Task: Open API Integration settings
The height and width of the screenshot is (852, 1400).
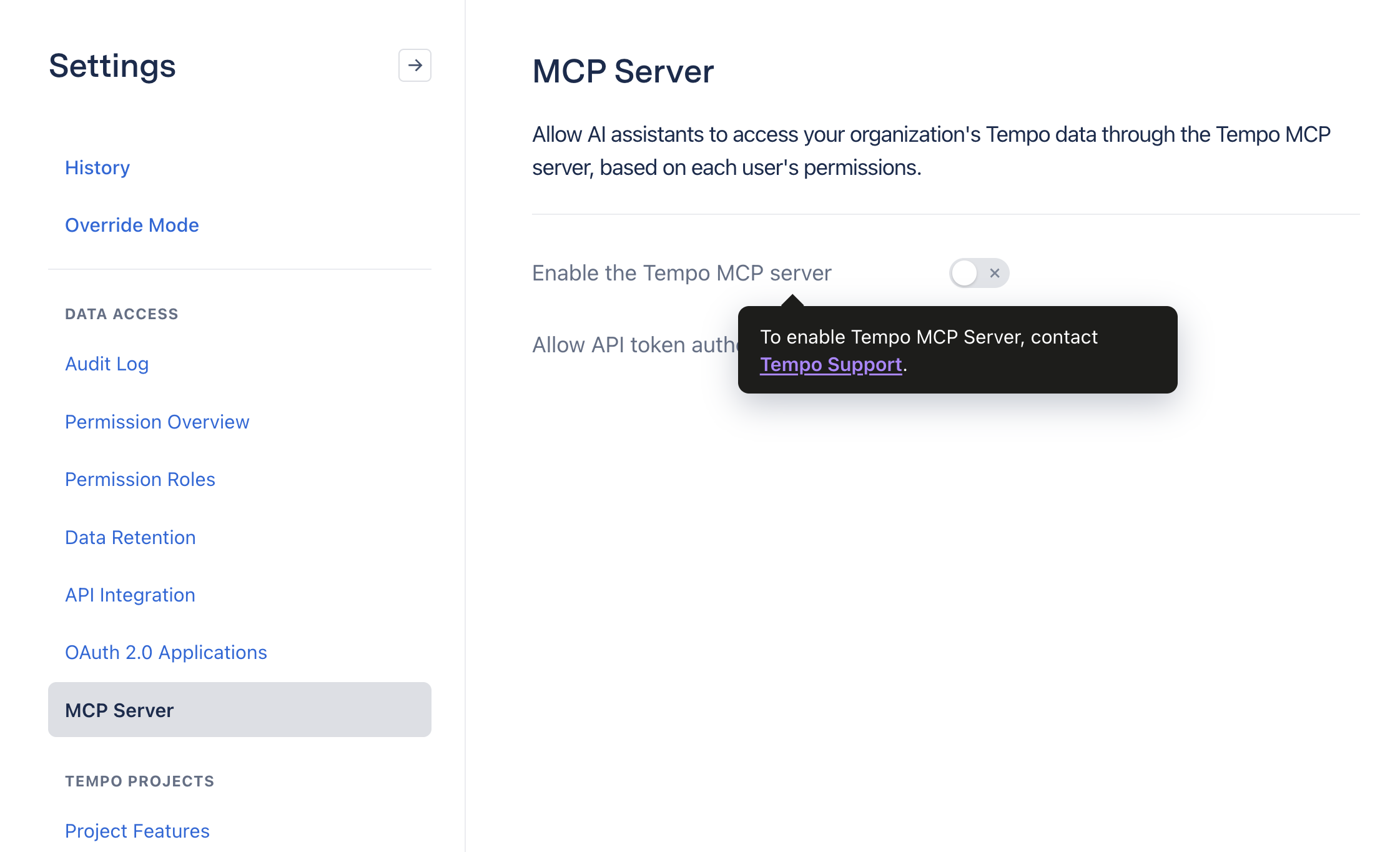Action: 130,595
